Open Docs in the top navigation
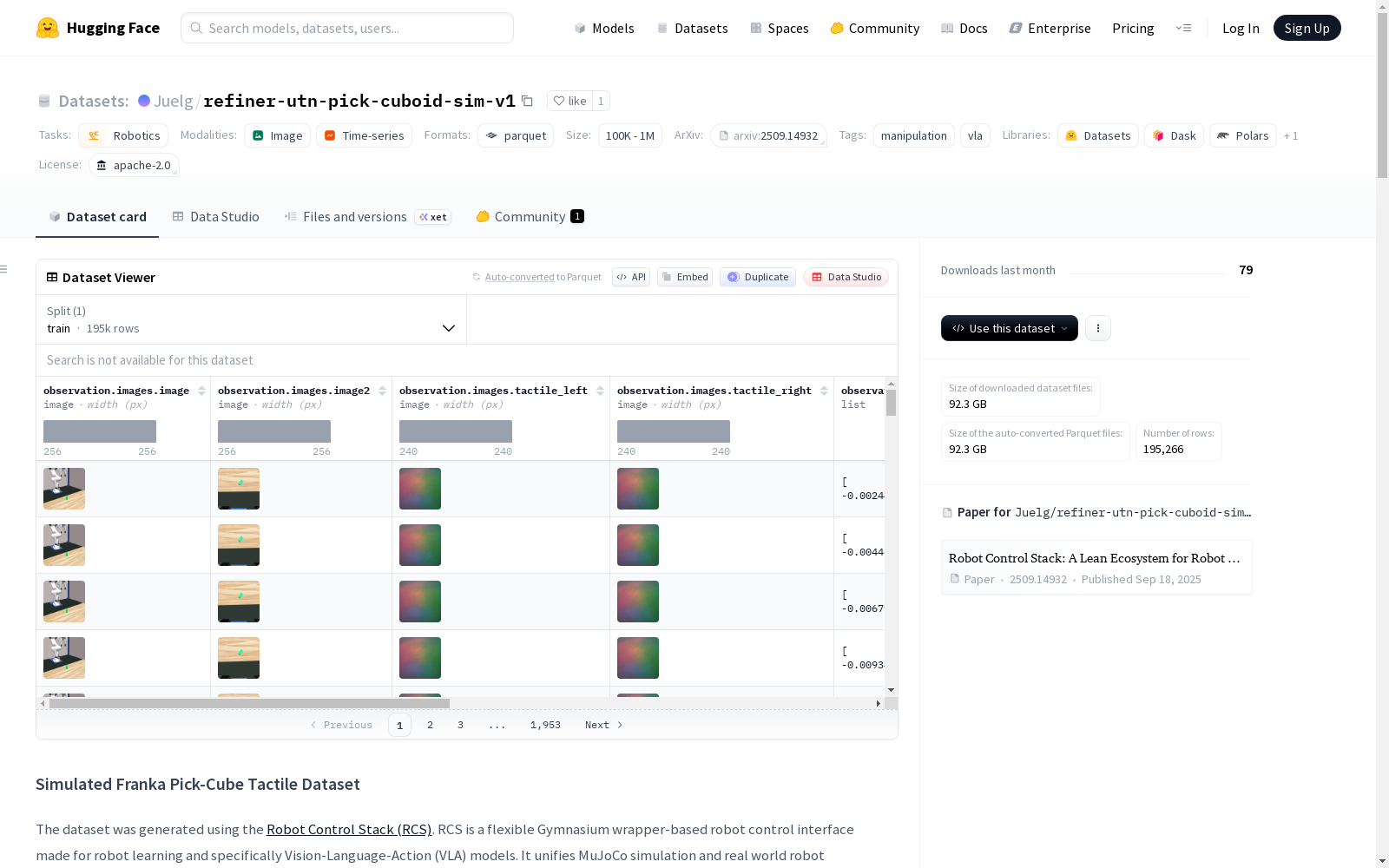The height and width of the screenshot is (868, 1389). click(x=964, y=28)
